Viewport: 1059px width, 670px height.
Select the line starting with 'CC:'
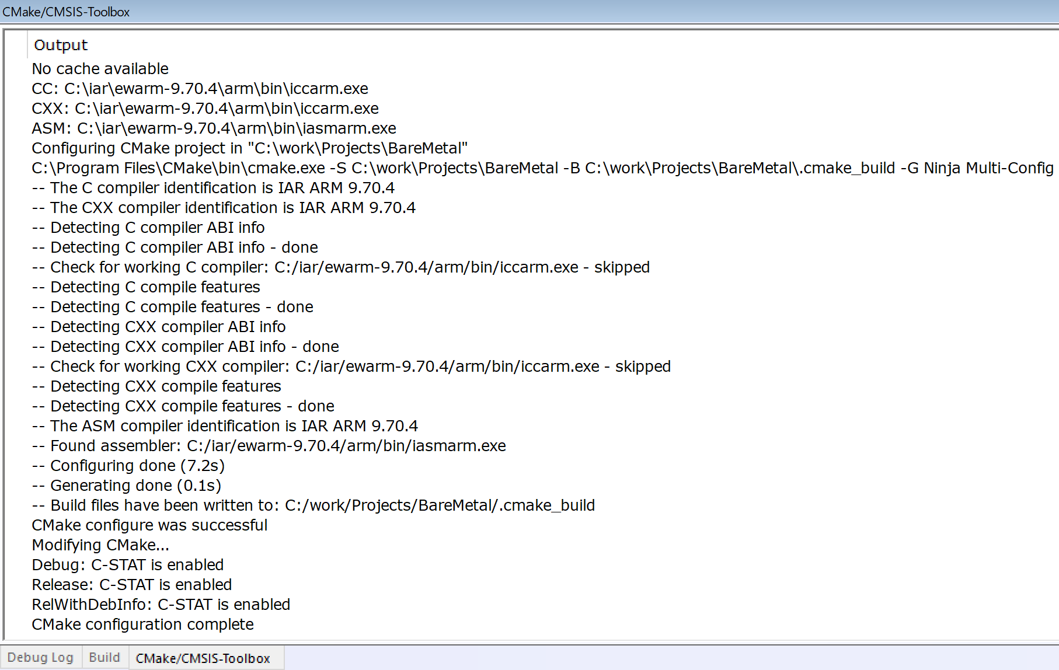(200, 88)
